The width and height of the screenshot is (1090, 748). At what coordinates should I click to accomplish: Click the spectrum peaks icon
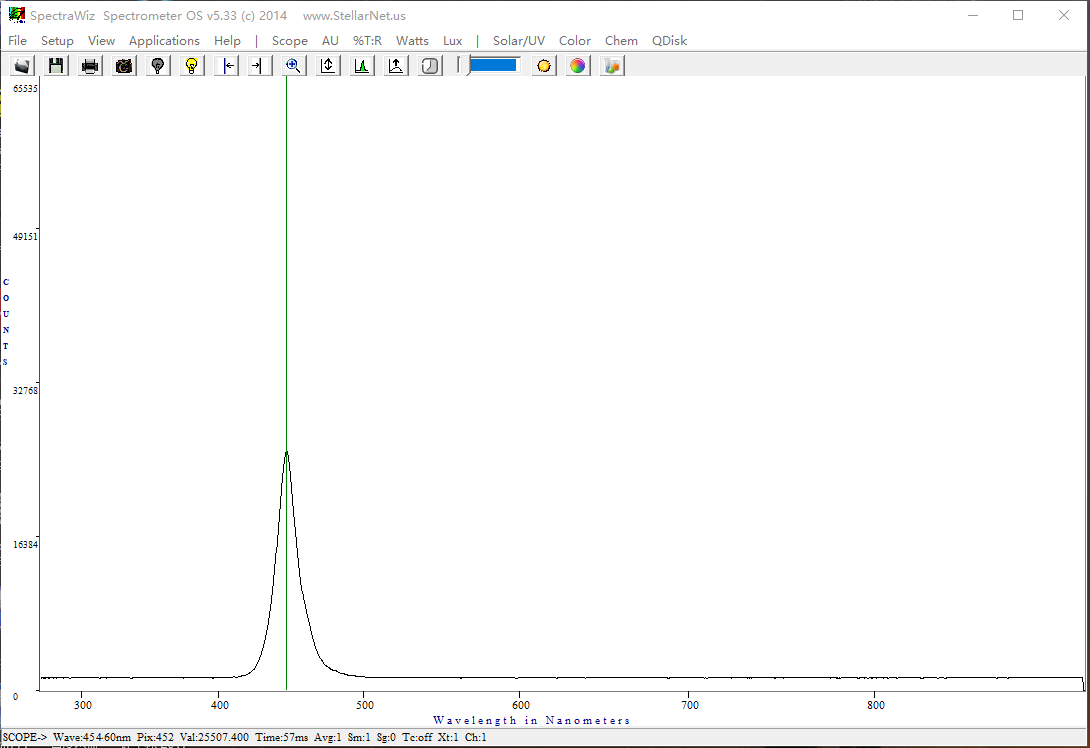pos(362,66)
